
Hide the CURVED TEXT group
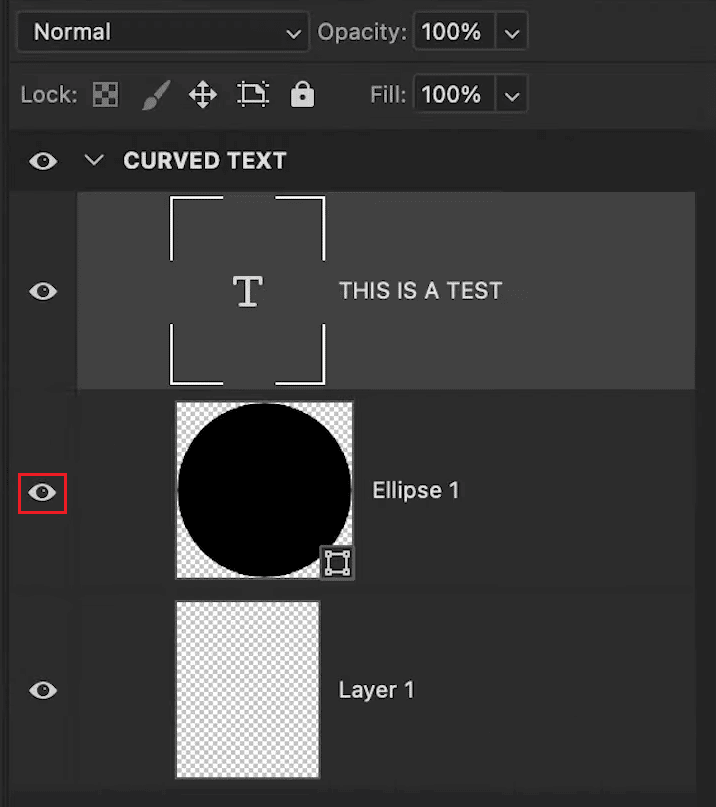(x=42, y=161)
